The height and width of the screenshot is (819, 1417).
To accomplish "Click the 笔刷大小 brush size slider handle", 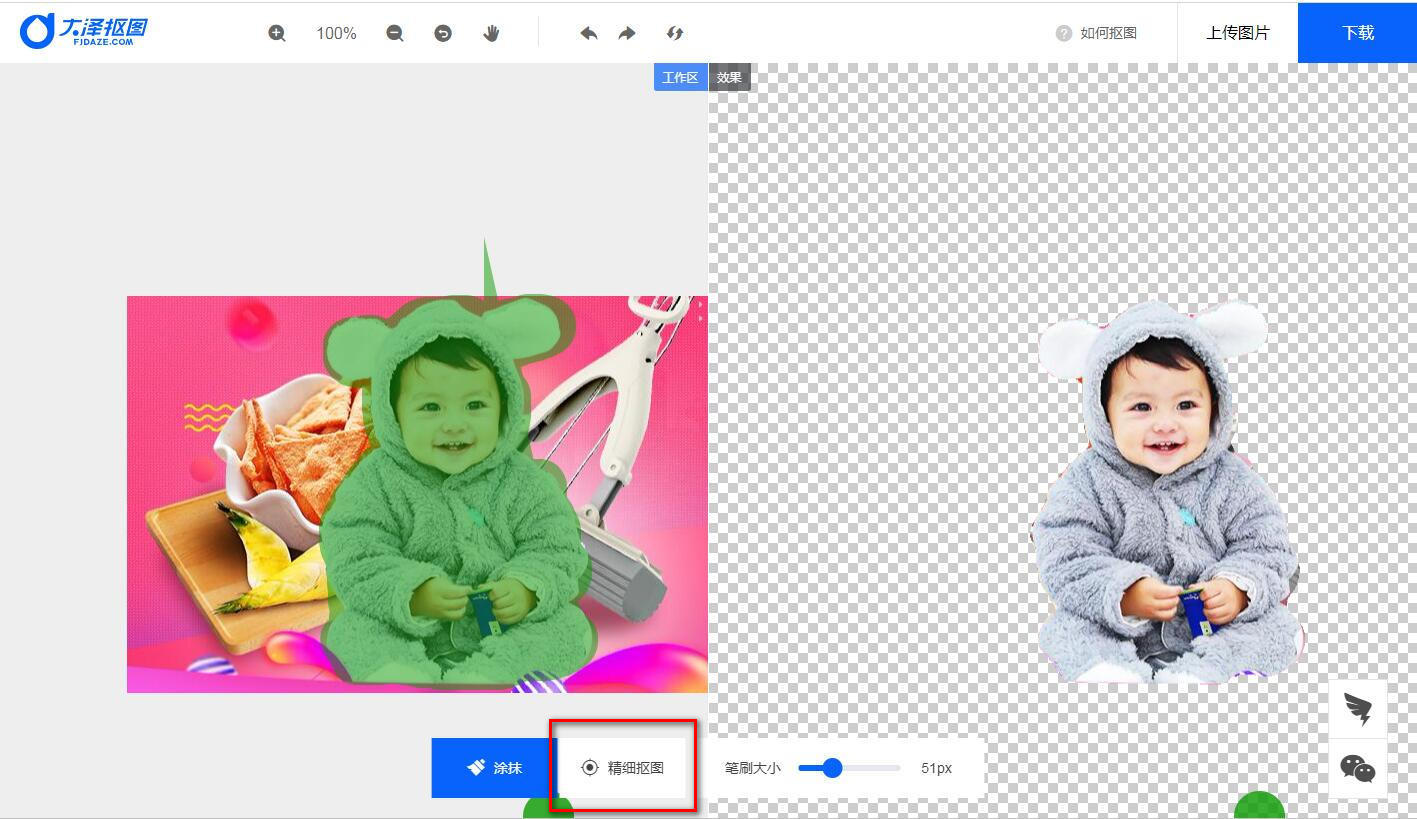I will click(831, 768).
